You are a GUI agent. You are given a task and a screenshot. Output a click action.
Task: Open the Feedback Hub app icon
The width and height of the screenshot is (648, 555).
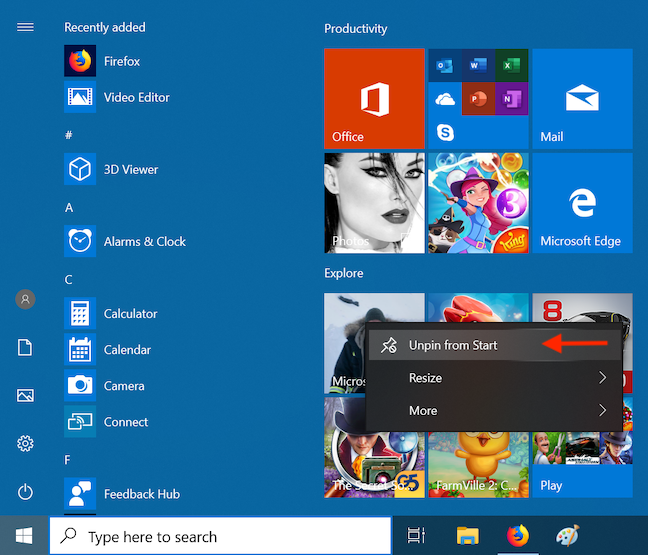(80, 493)
